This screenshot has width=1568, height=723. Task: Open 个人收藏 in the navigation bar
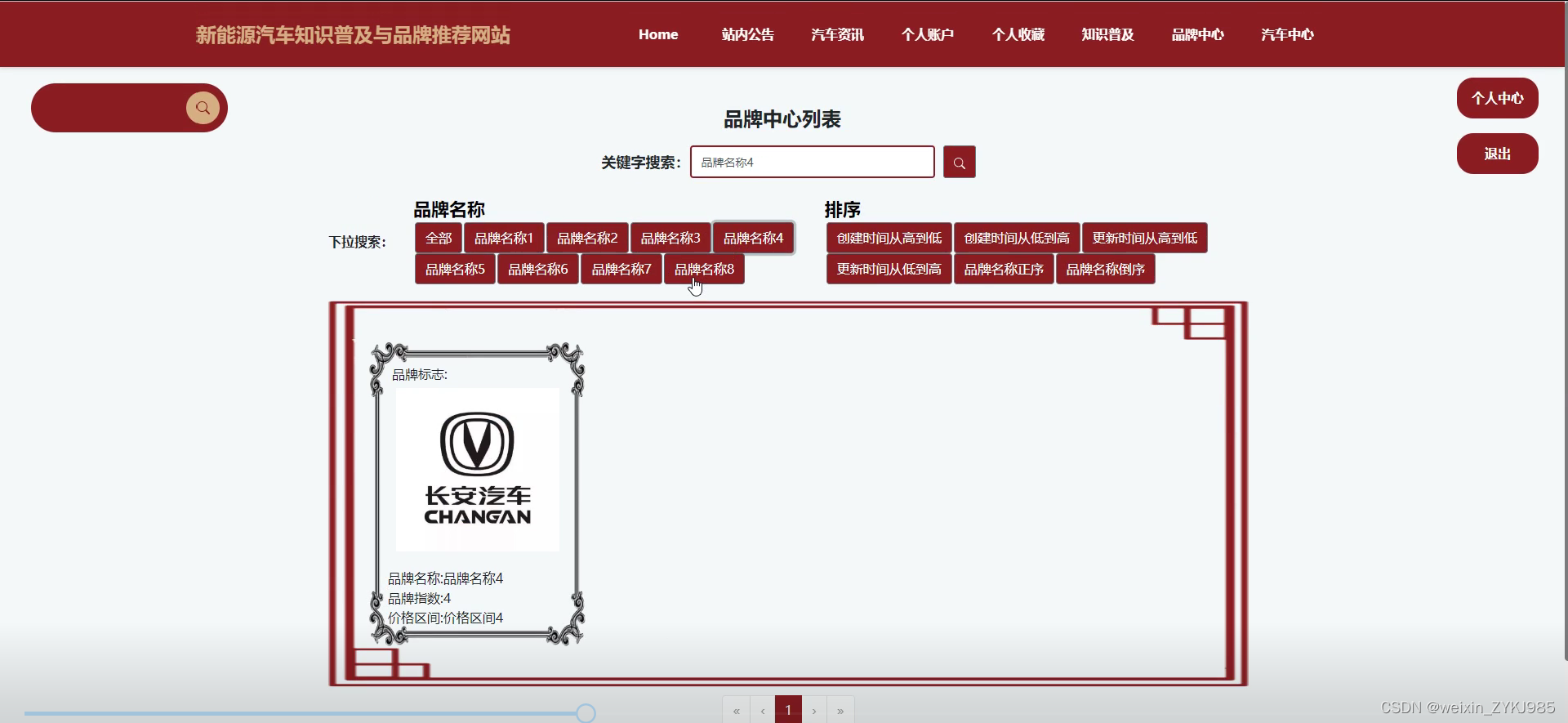click(x=1018, y=34)
